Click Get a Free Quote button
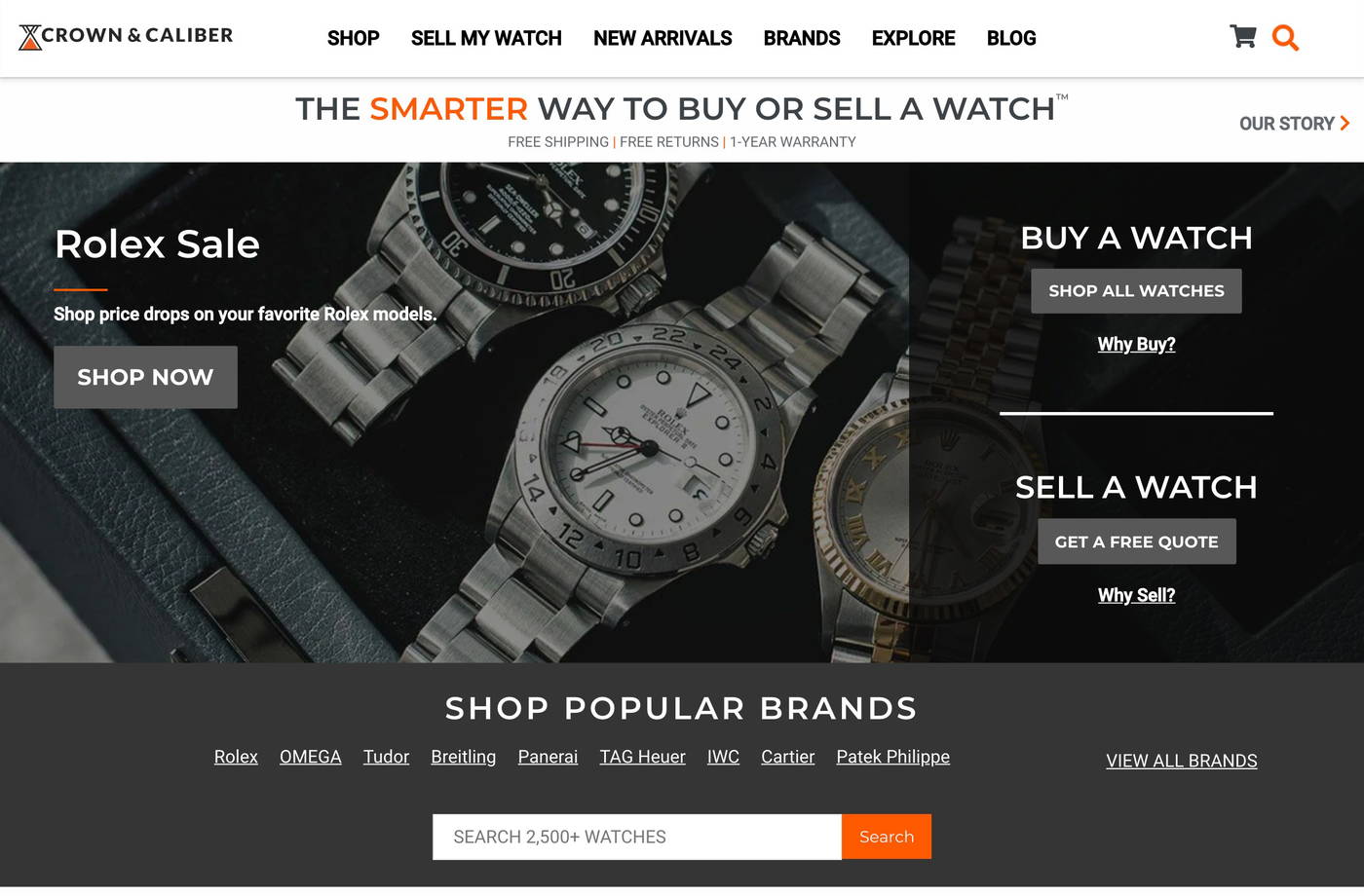Screen dimensions: 1364x896 pyautogui.click(x=1136, y=541)
